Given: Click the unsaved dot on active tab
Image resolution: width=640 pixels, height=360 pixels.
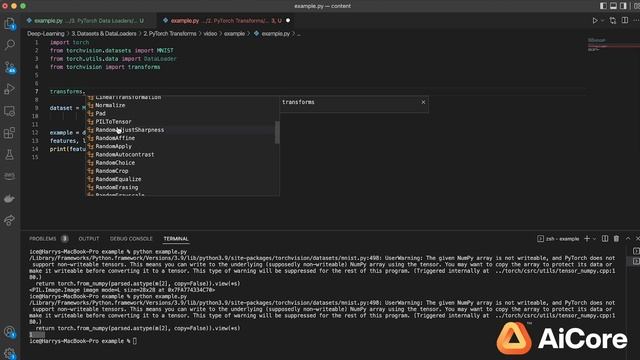Looking at the screenshot, I should 288,20.
